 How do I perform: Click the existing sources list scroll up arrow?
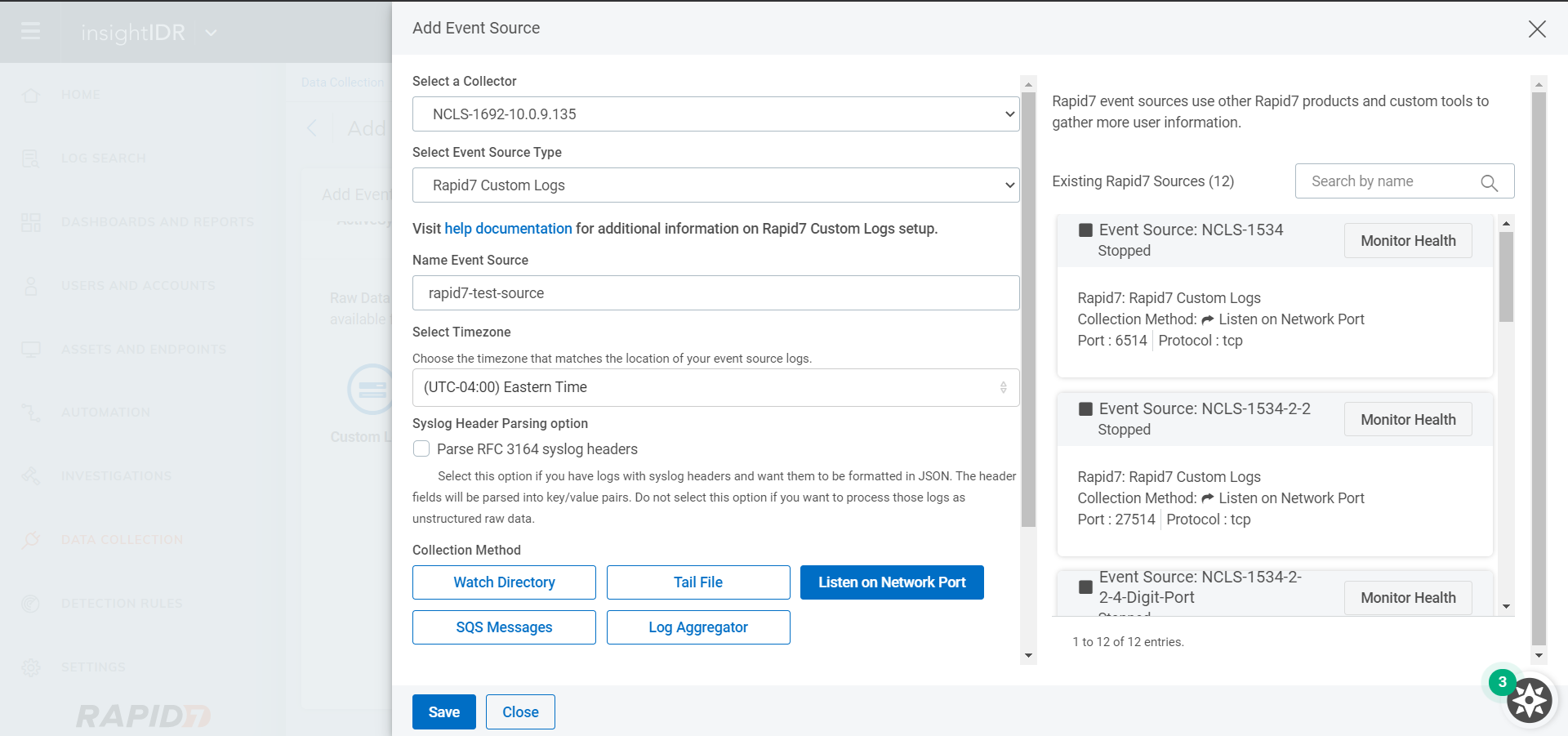click(1507, 223)
